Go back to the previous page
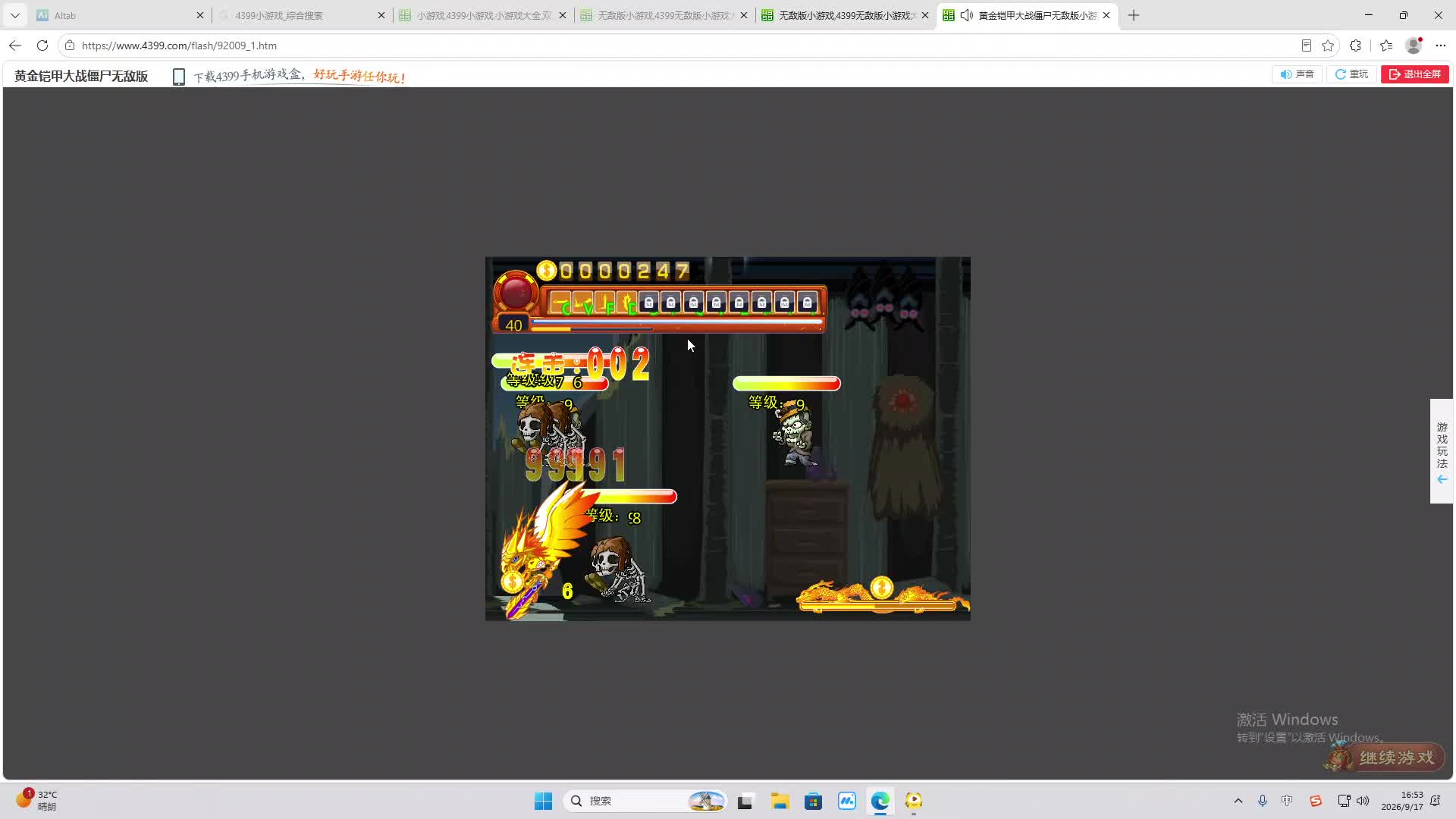 click(15, 45)
